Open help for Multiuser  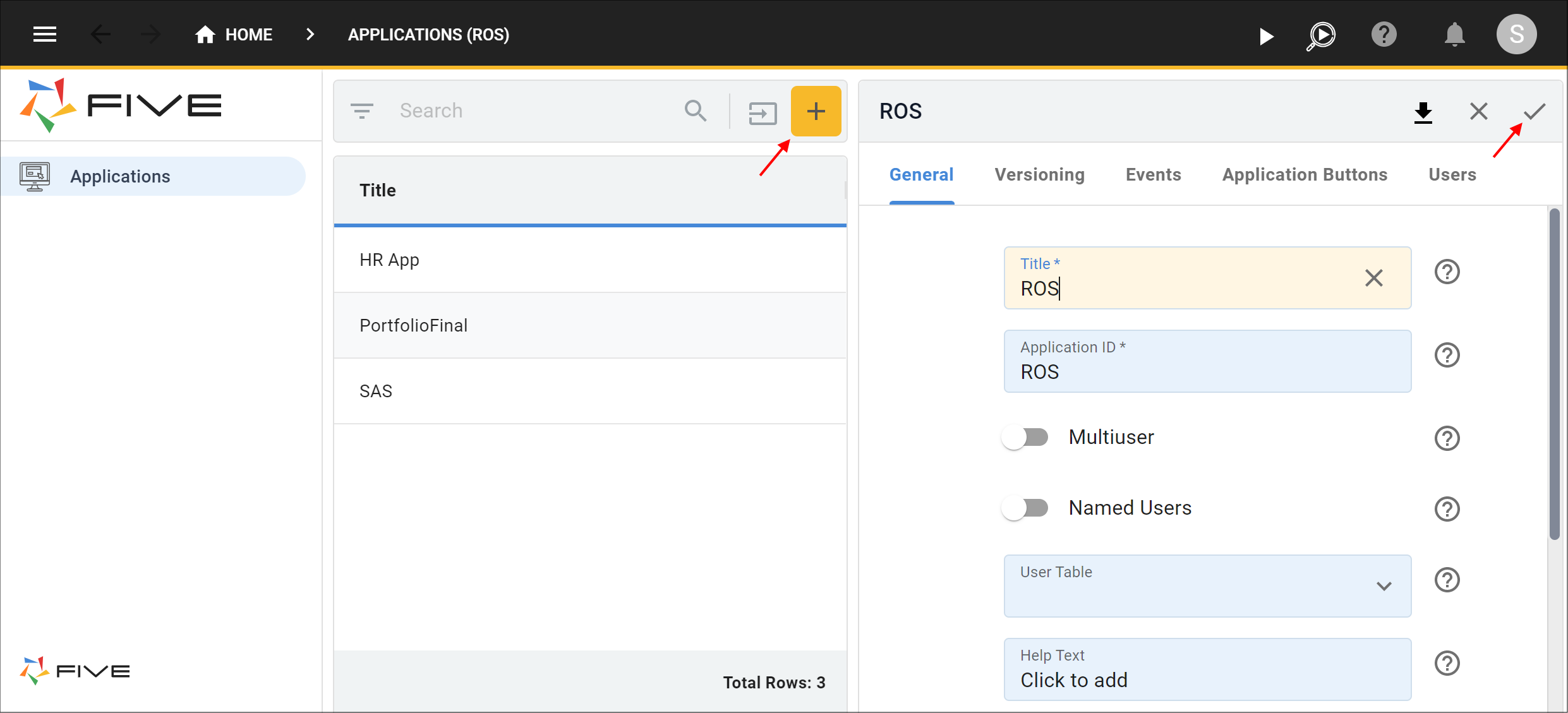pos(1447,438)
